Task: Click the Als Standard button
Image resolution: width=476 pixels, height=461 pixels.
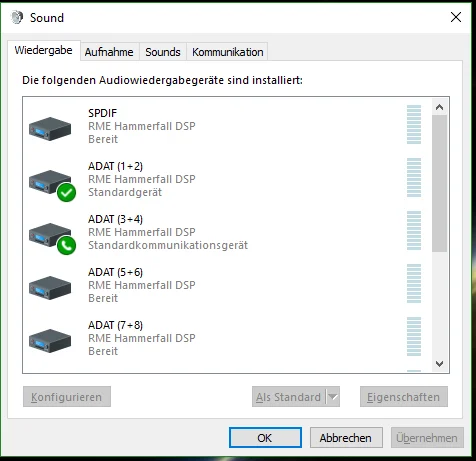Action: (x=289, y=397)
